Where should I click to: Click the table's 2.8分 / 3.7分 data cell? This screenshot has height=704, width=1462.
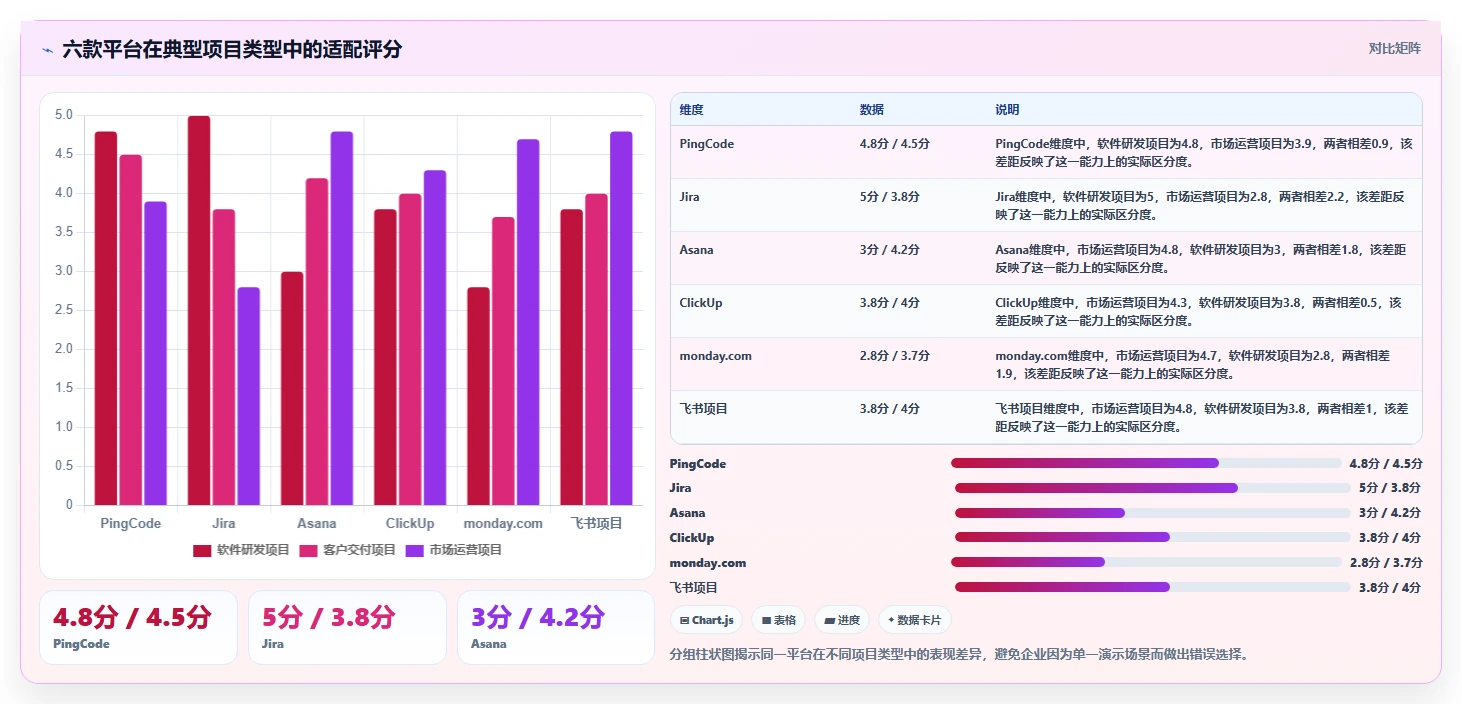895,356
